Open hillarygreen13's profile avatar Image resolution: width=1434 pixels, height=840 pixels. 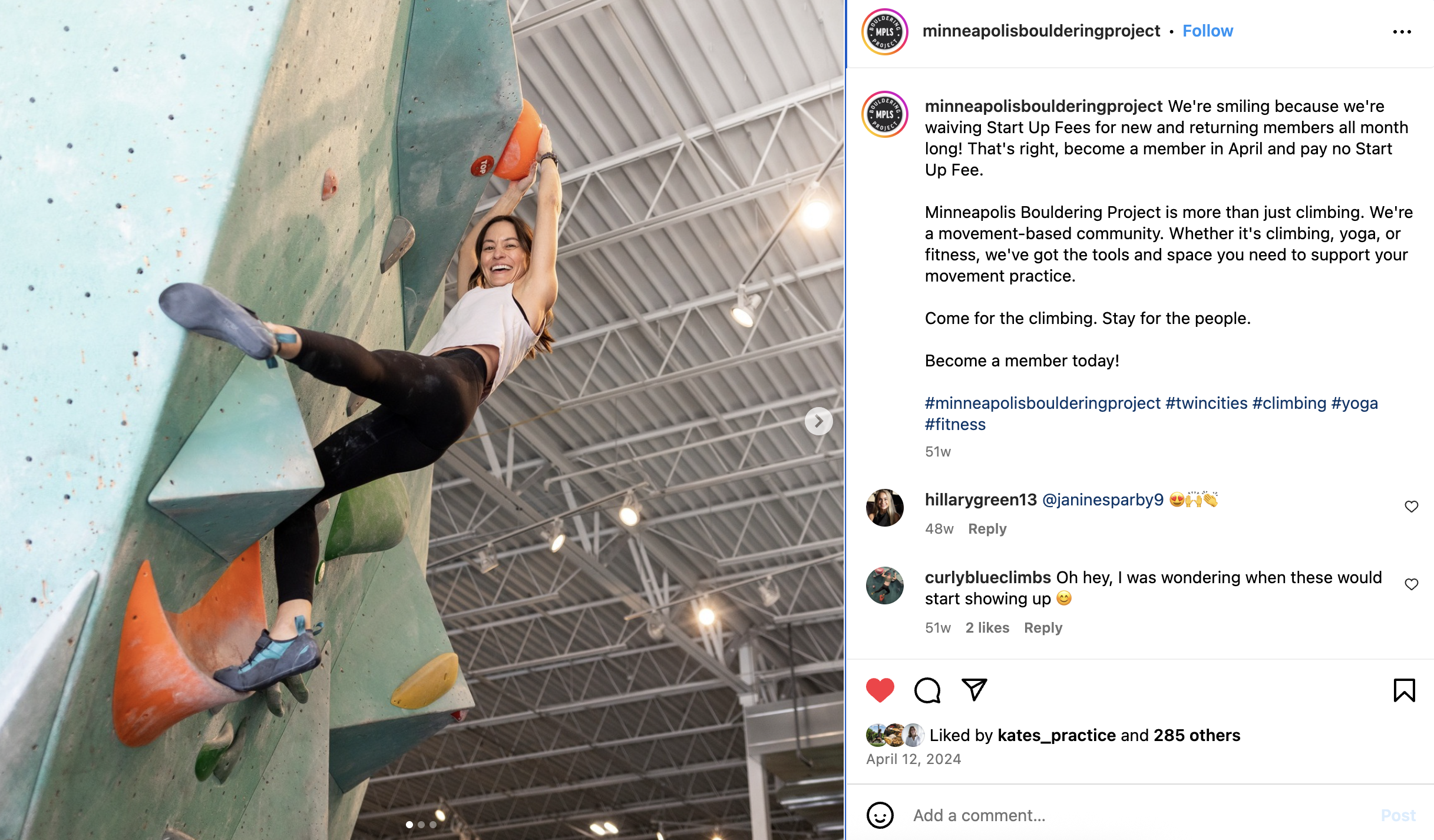(885, 508)
